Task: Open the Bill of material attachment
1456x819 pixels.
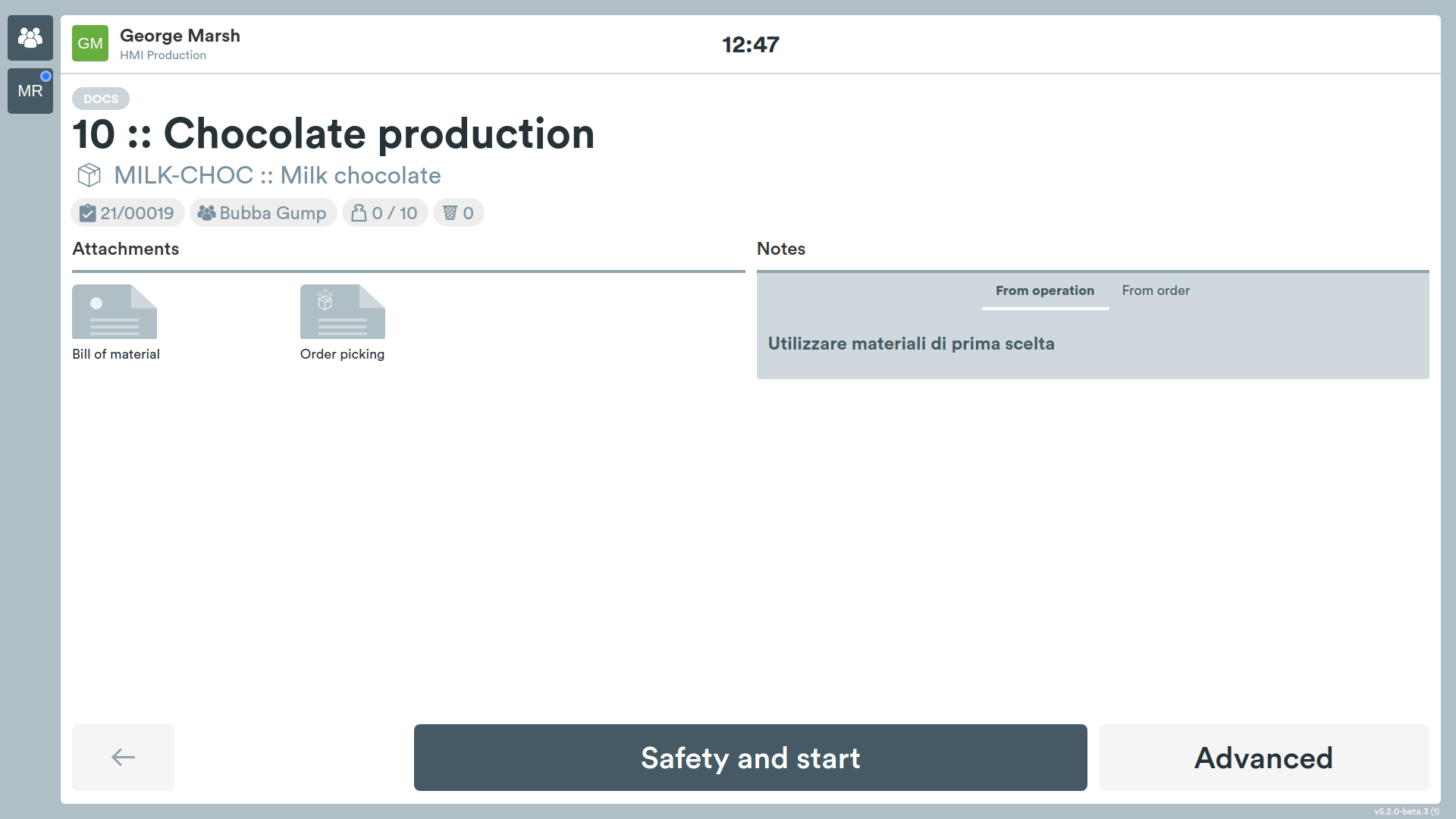Action: tap(115, 323)
